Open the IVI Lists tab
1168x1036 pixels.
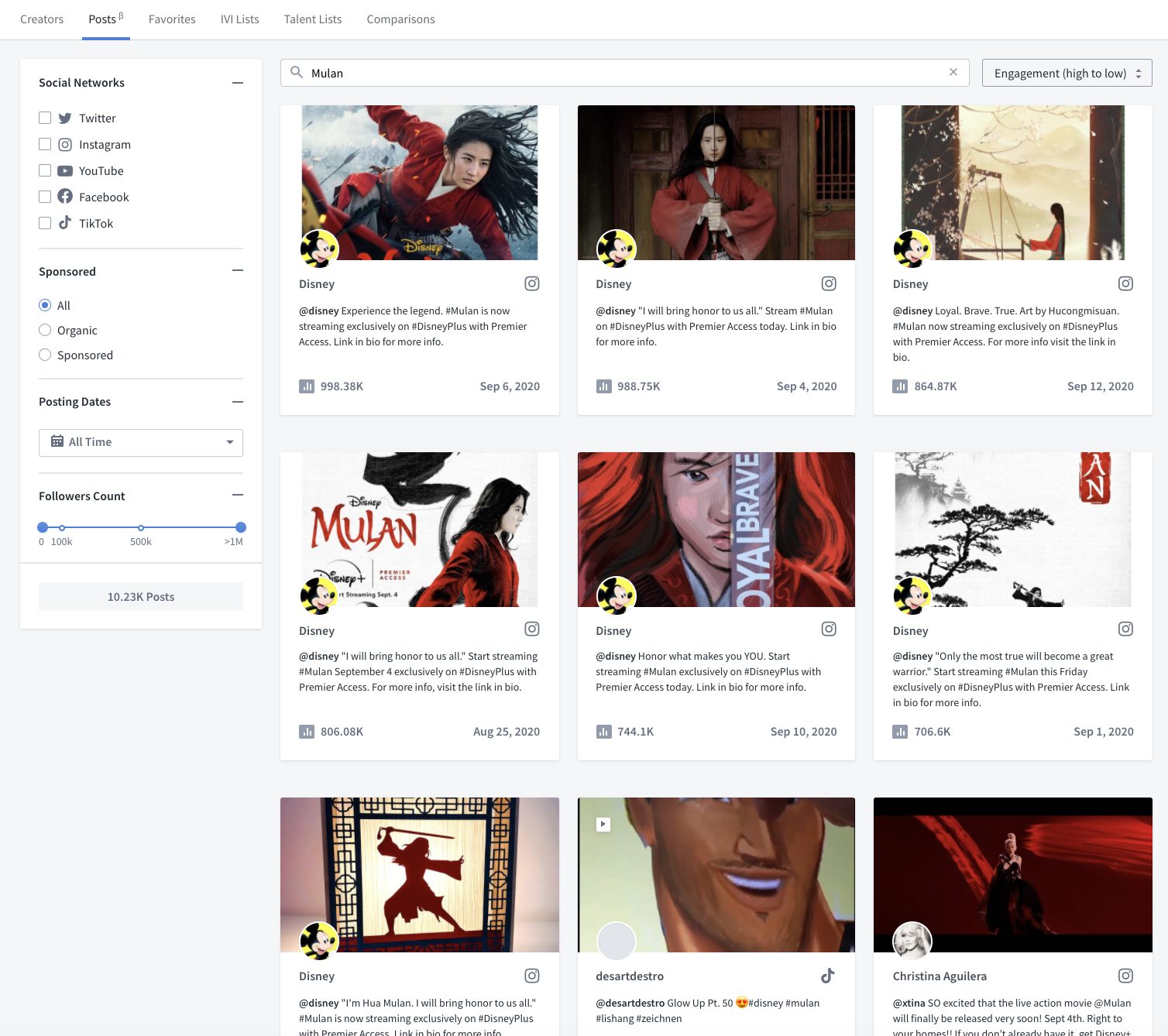239,19
